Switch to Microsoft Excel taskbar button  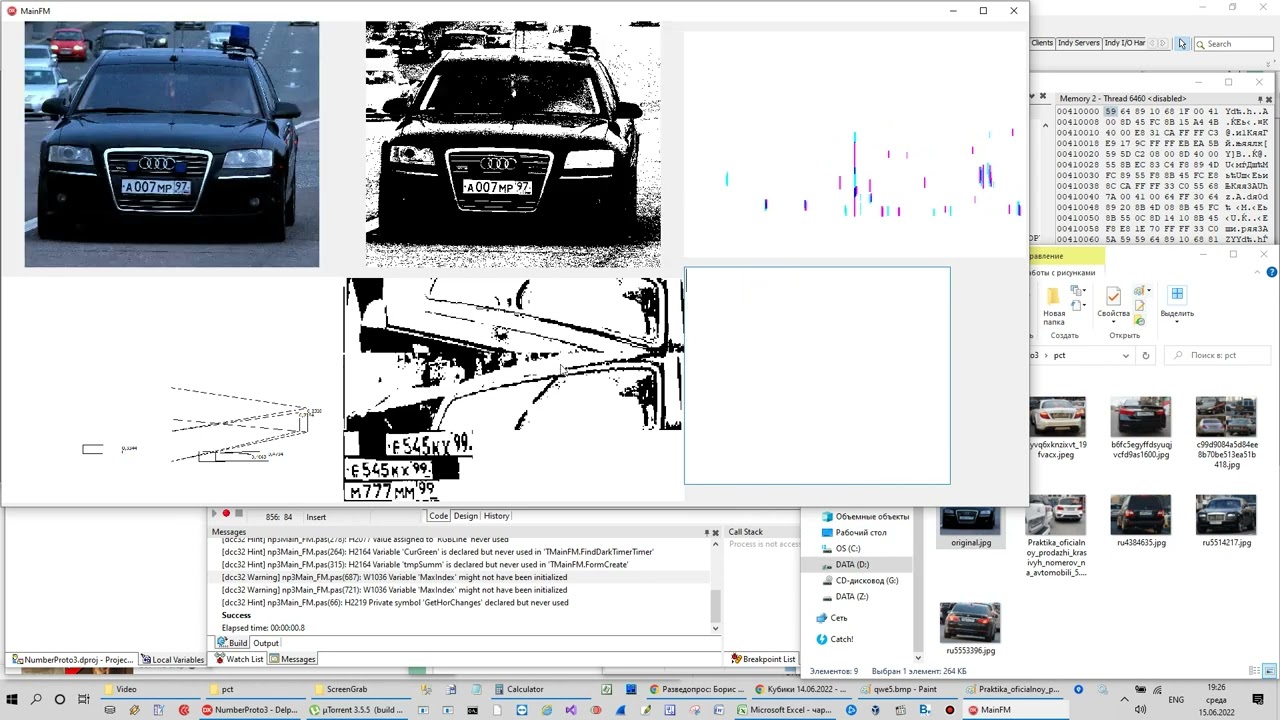tap(784, 710)
